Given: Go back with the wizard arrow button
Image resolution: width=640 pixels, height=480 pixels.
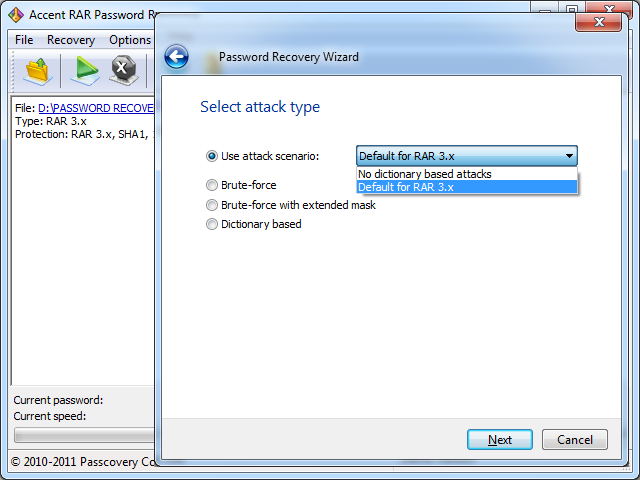Looking at the screenshot, I should point(177,57).
